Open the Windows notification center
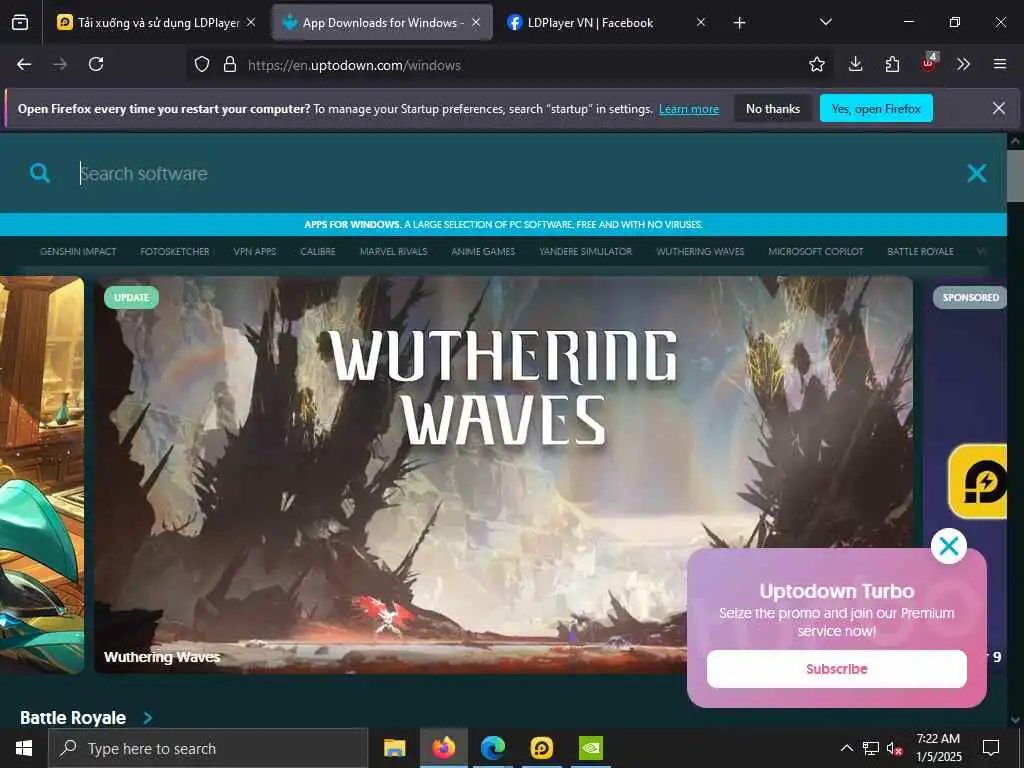 click(991, 748)
